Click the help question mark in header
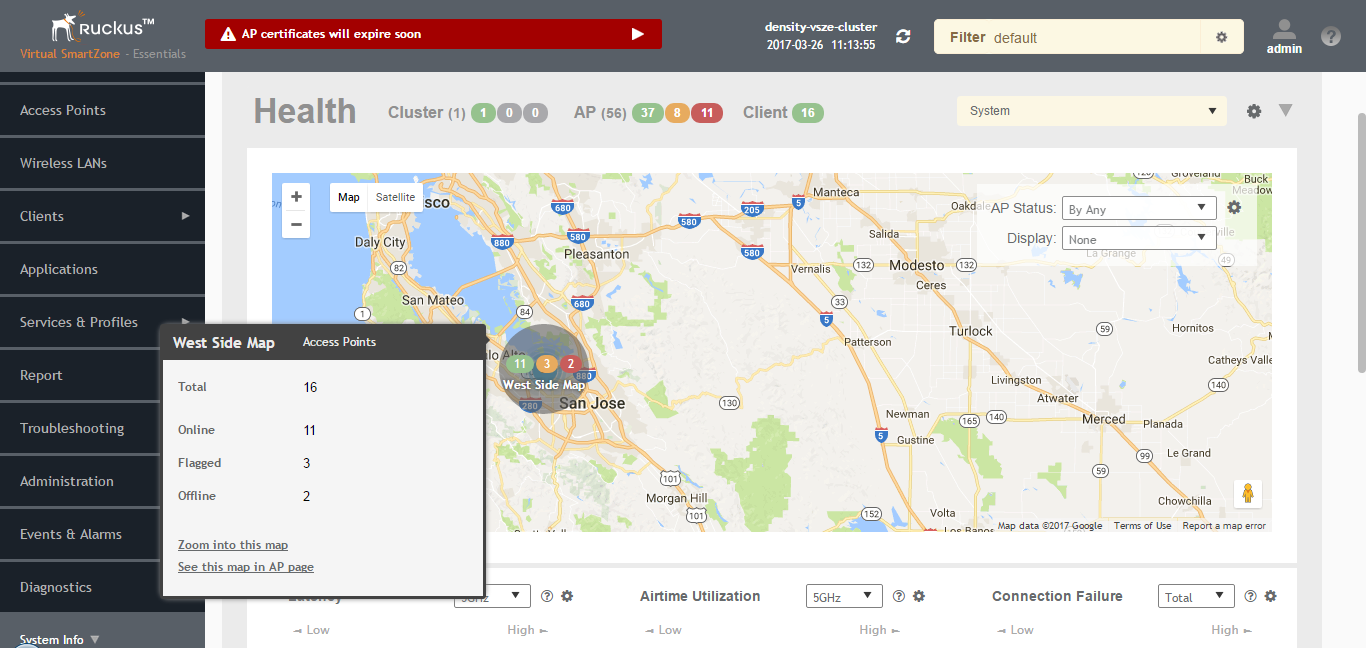The image size is (1366, 648). coord(1330,37)
